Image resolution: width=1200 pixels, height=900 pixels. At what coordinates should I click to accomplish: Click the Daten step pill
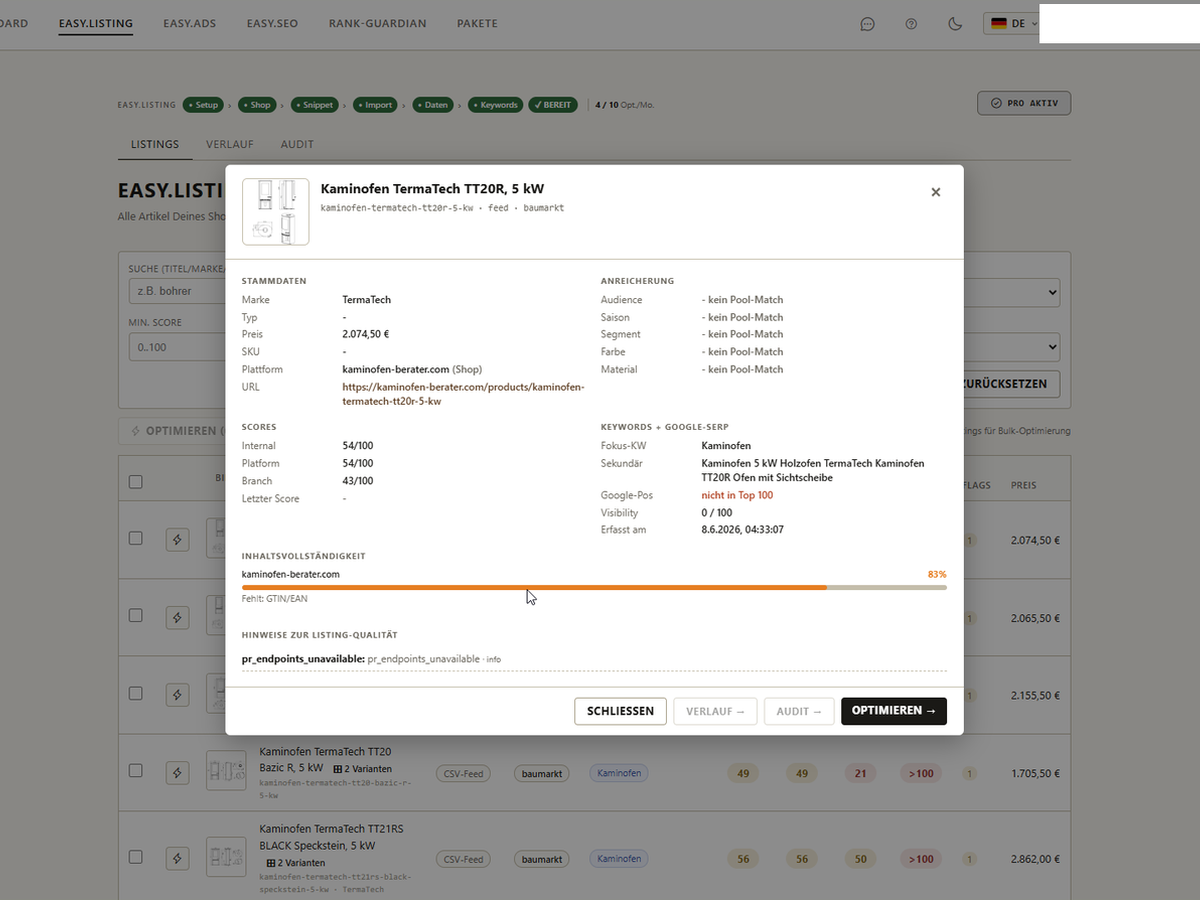pos(434,104)
